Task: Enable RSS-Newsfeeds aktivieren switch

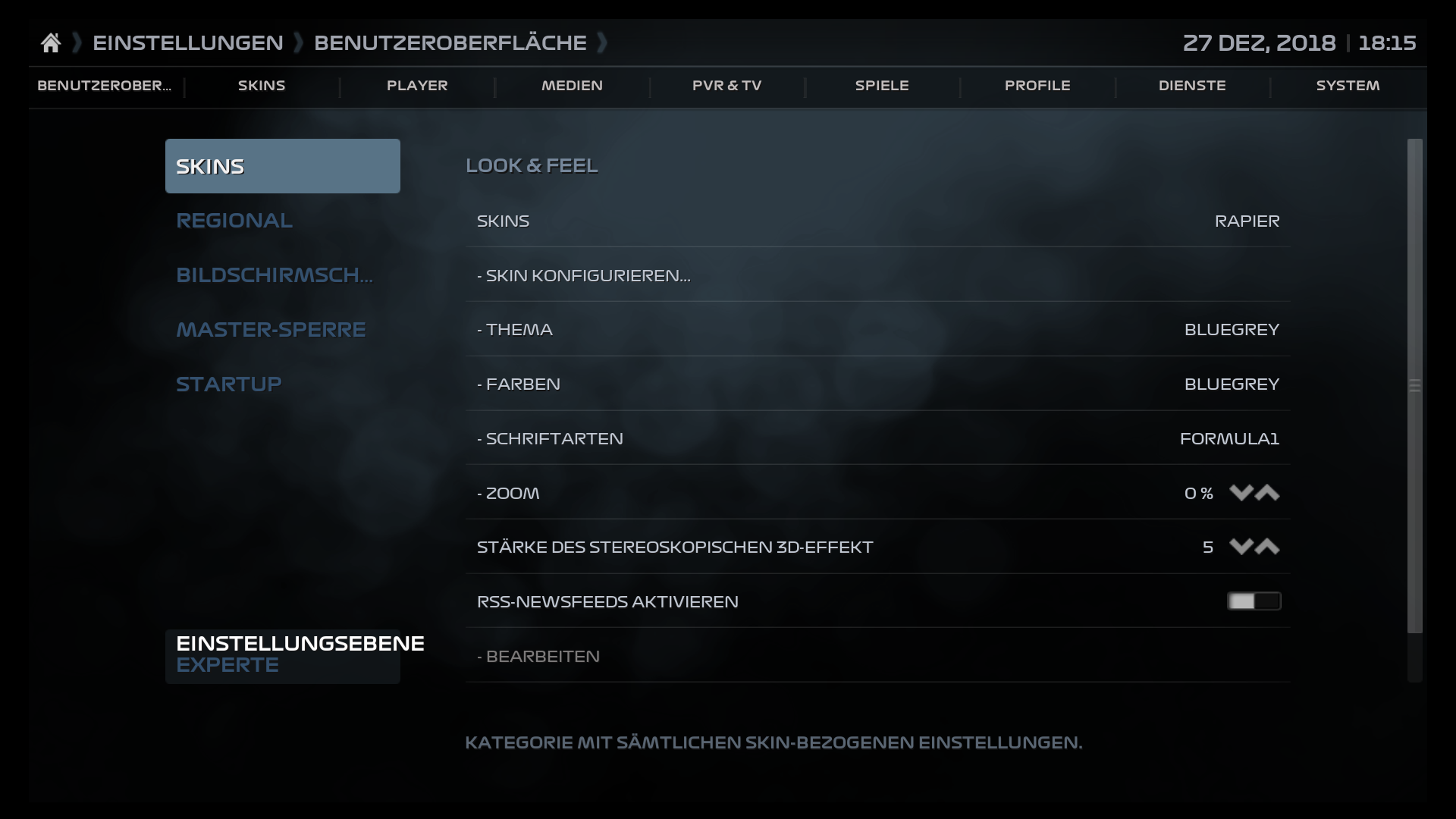Action: (x=1254, y=601)
